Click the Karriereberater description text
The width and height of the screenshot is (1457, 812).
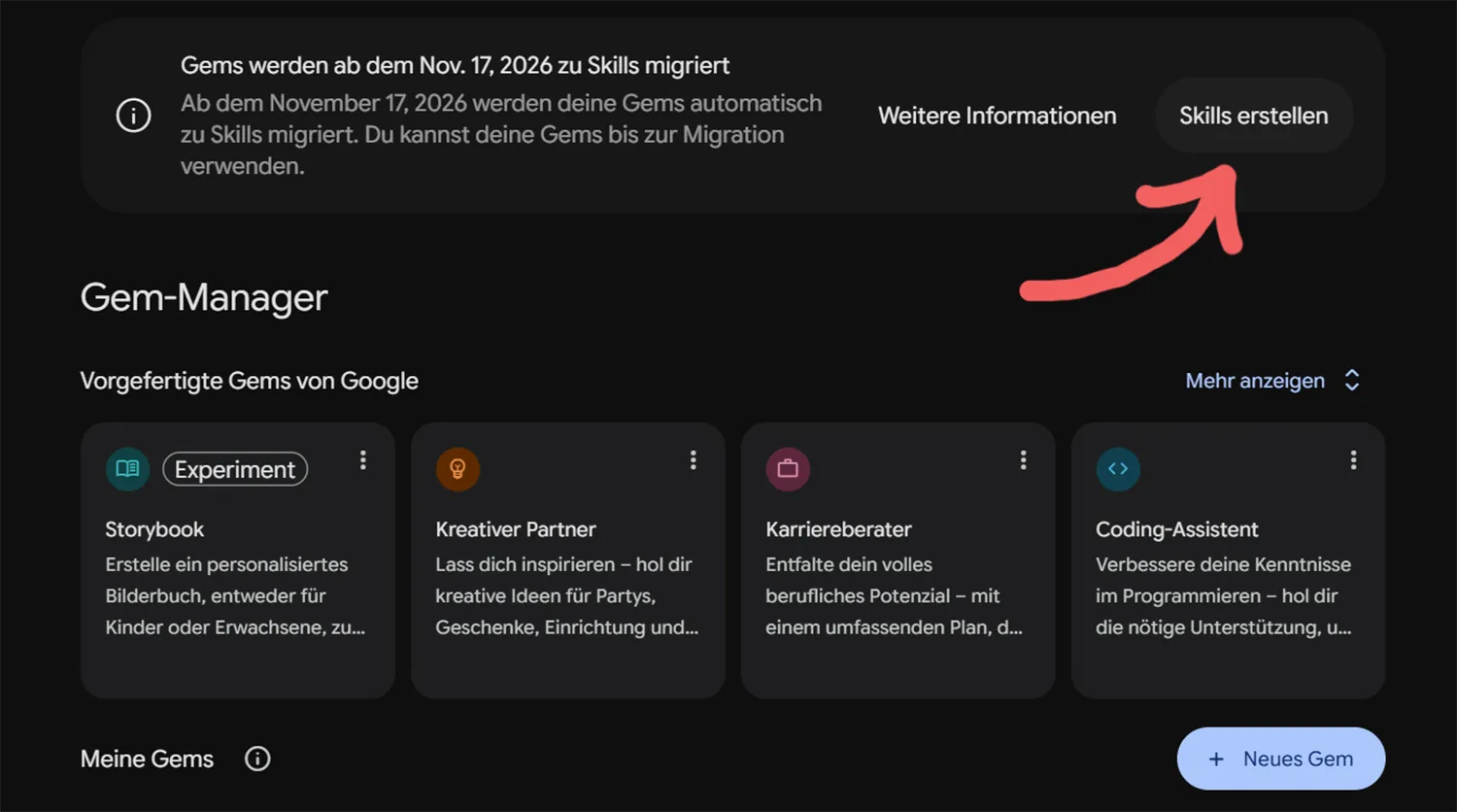(894, 595)
